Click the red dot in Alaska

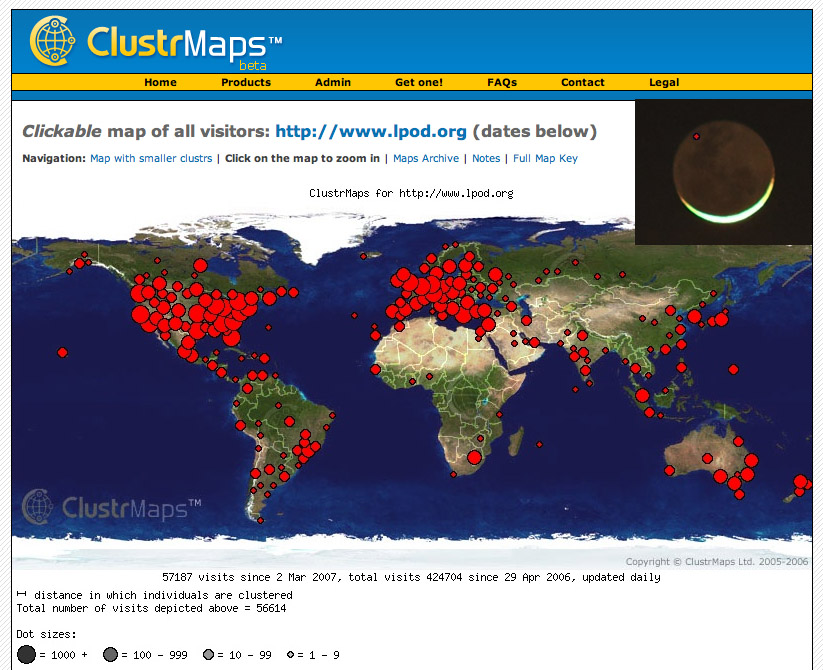(80, 263)
